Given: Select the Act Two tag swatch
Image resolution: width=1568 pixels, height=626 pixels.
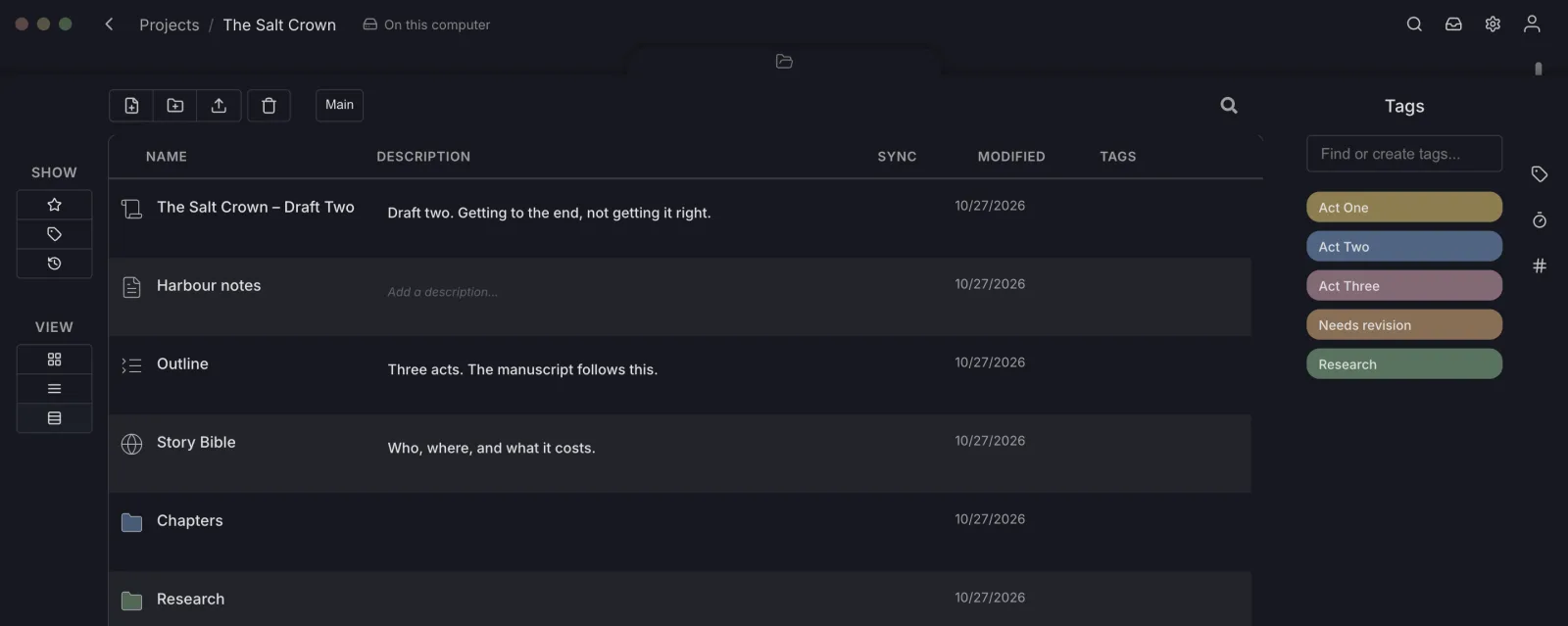Looking at the screenshot, I should (x=1403, y=246).
